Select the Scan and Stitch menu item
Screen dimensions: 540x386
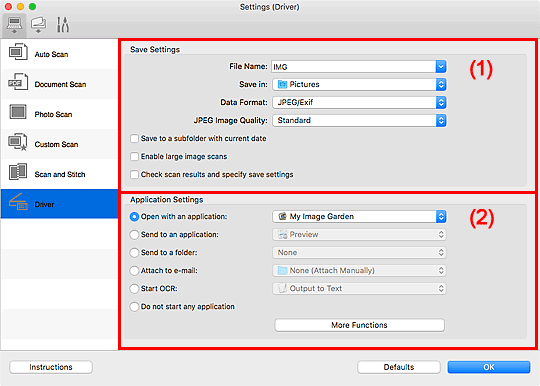(x=59, y=174)
